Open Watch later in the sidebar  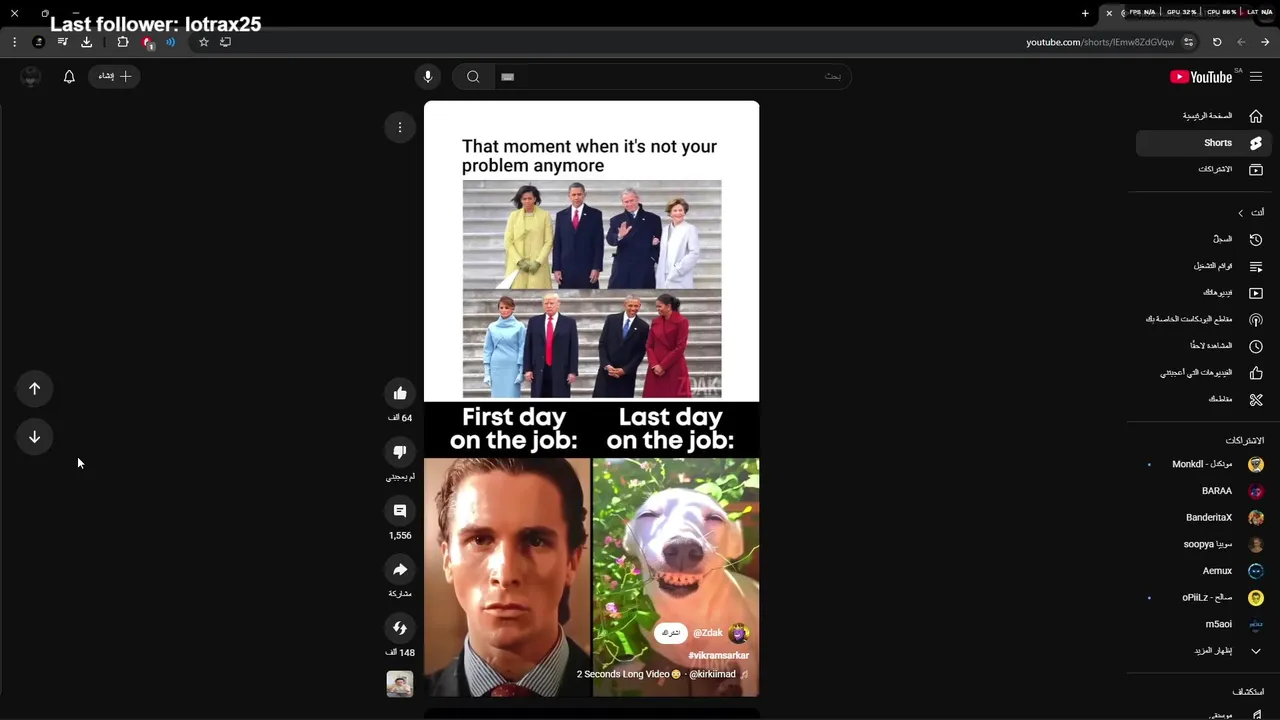(x=1204, y=346)
